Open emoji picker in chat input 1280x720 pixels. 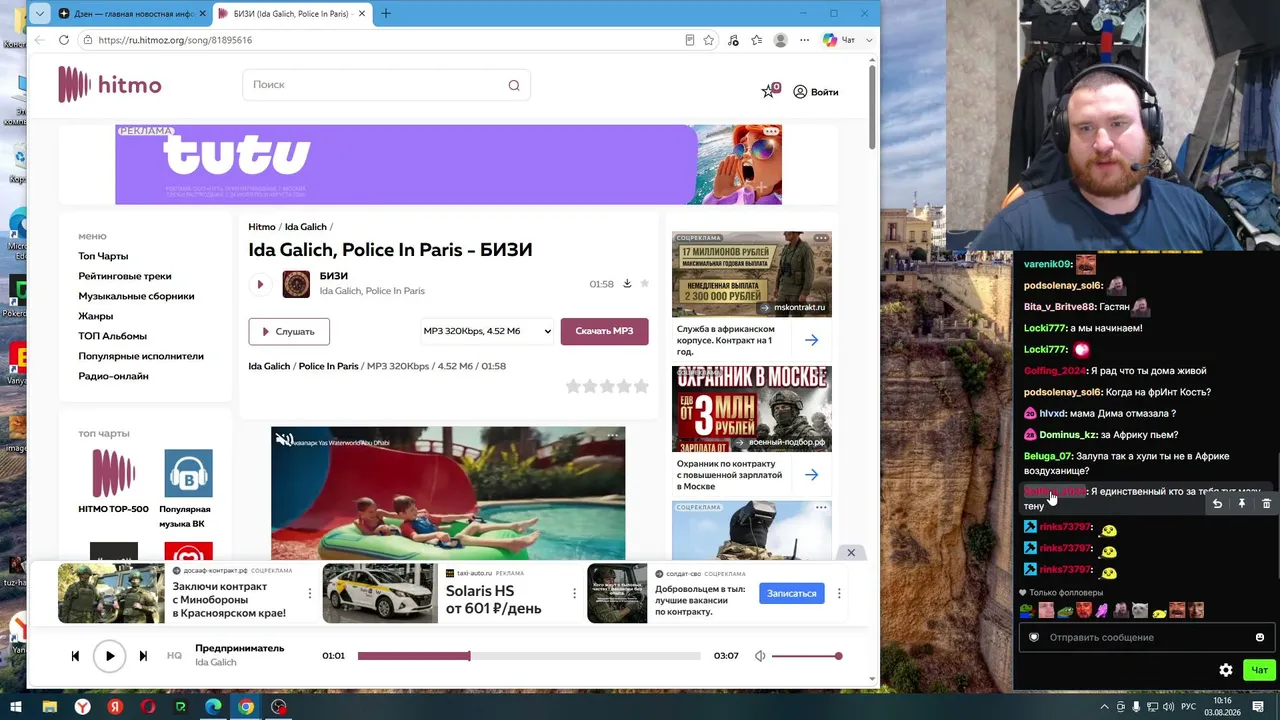pos(1260,637)
